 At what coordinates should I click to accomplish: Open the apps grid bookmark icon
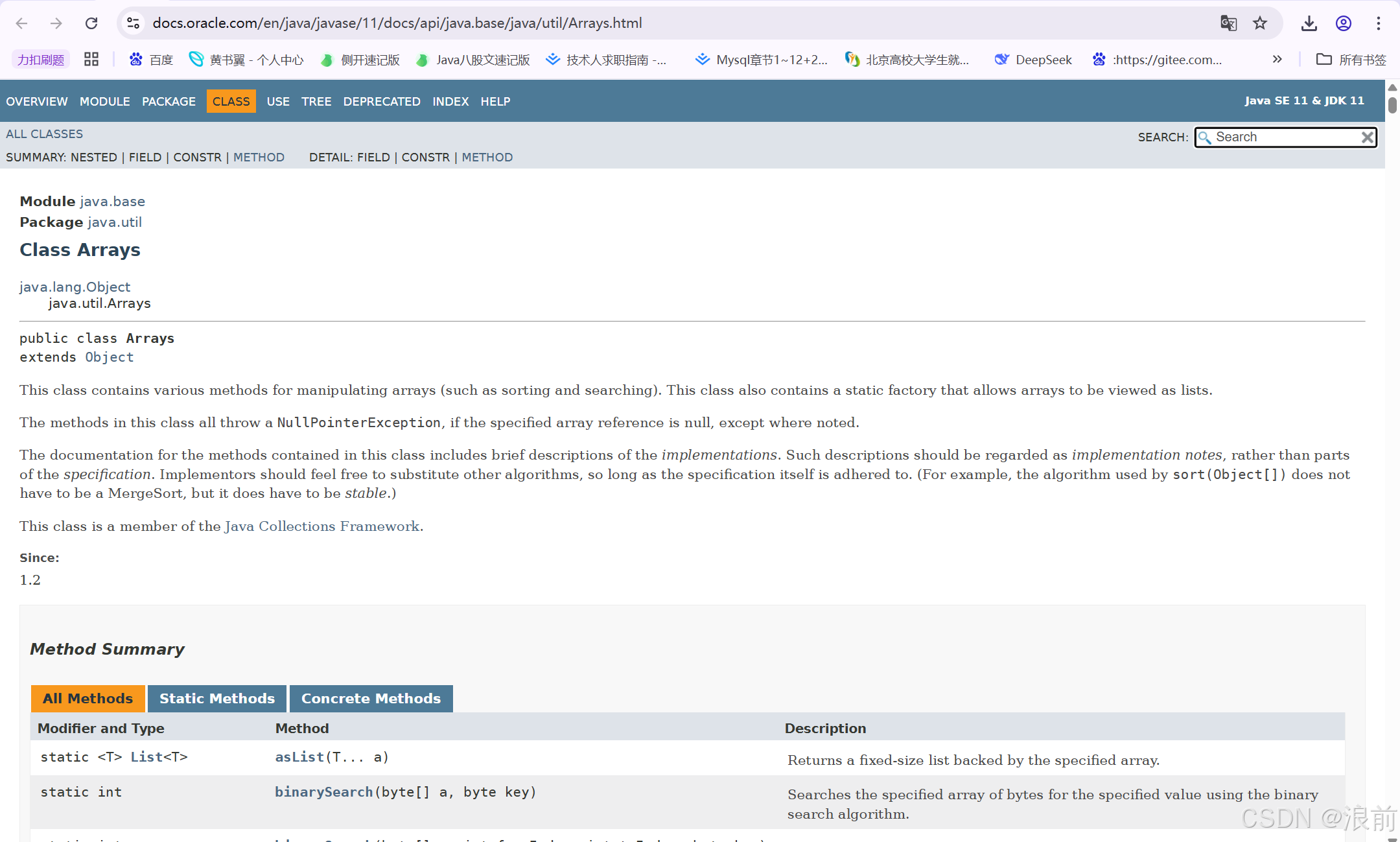pos(91,60)
